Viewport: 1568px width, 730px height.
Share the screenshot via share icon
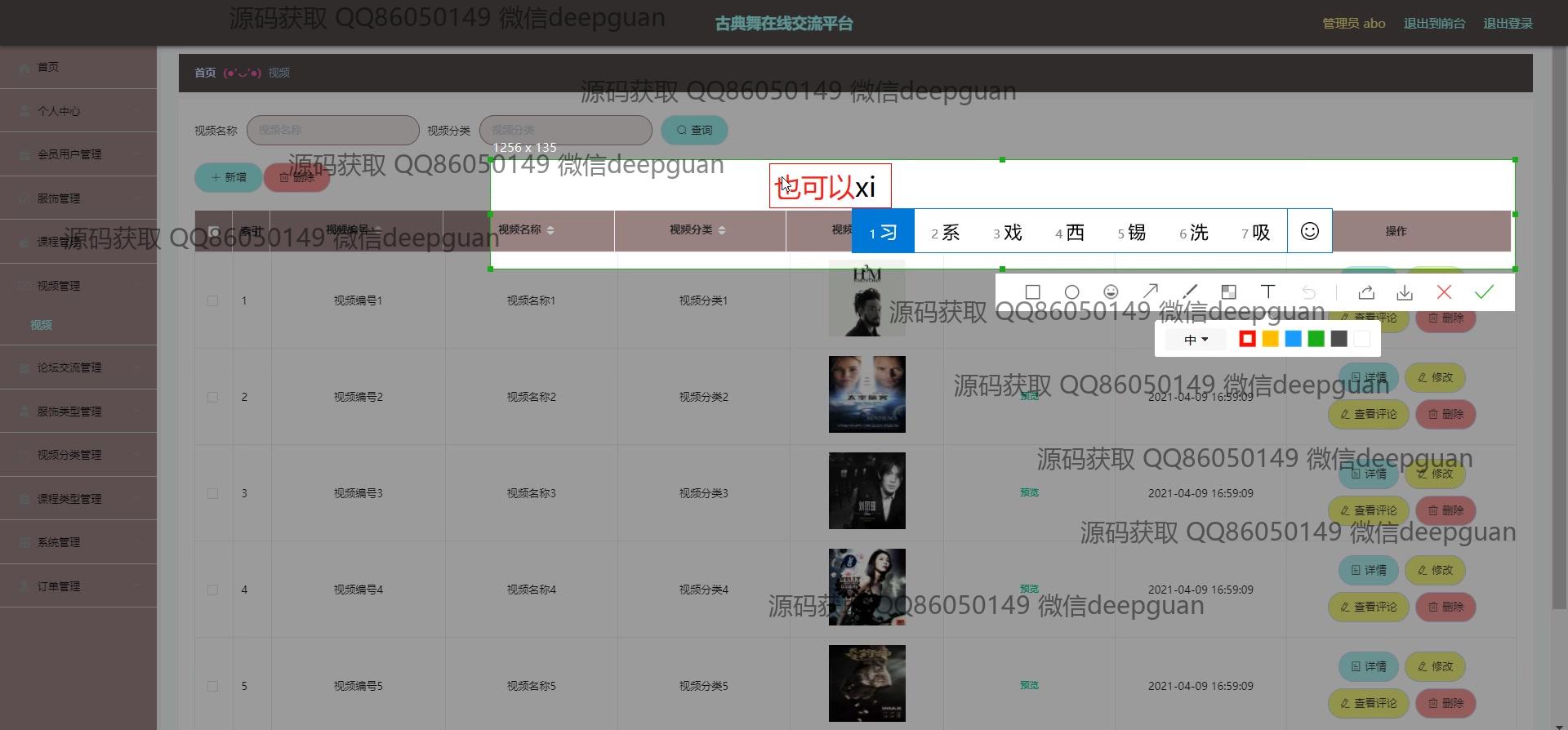[1366, 292]
